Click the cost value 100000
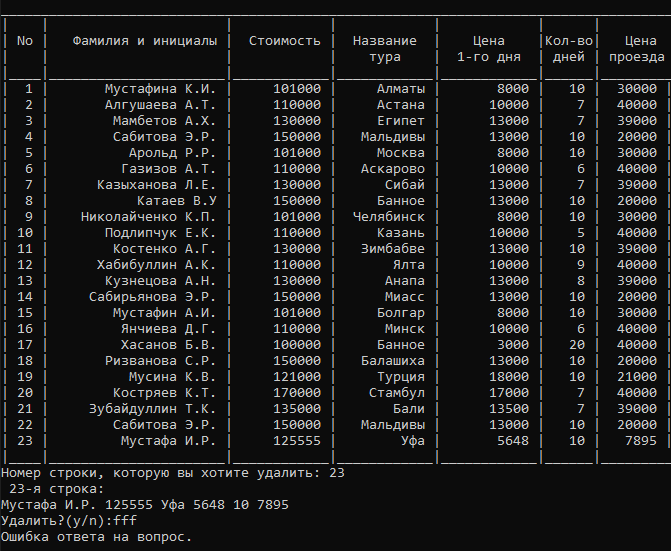Viewport: 671px width, 551px height. pos(297,345)
